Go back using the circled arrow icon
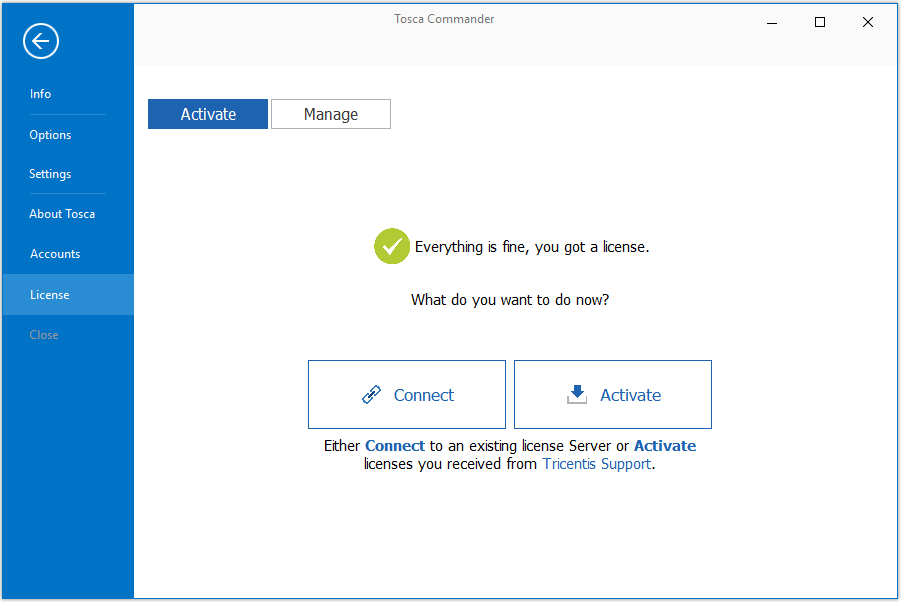The width and height of the screenshot is (901, 602). coord(41,41)
